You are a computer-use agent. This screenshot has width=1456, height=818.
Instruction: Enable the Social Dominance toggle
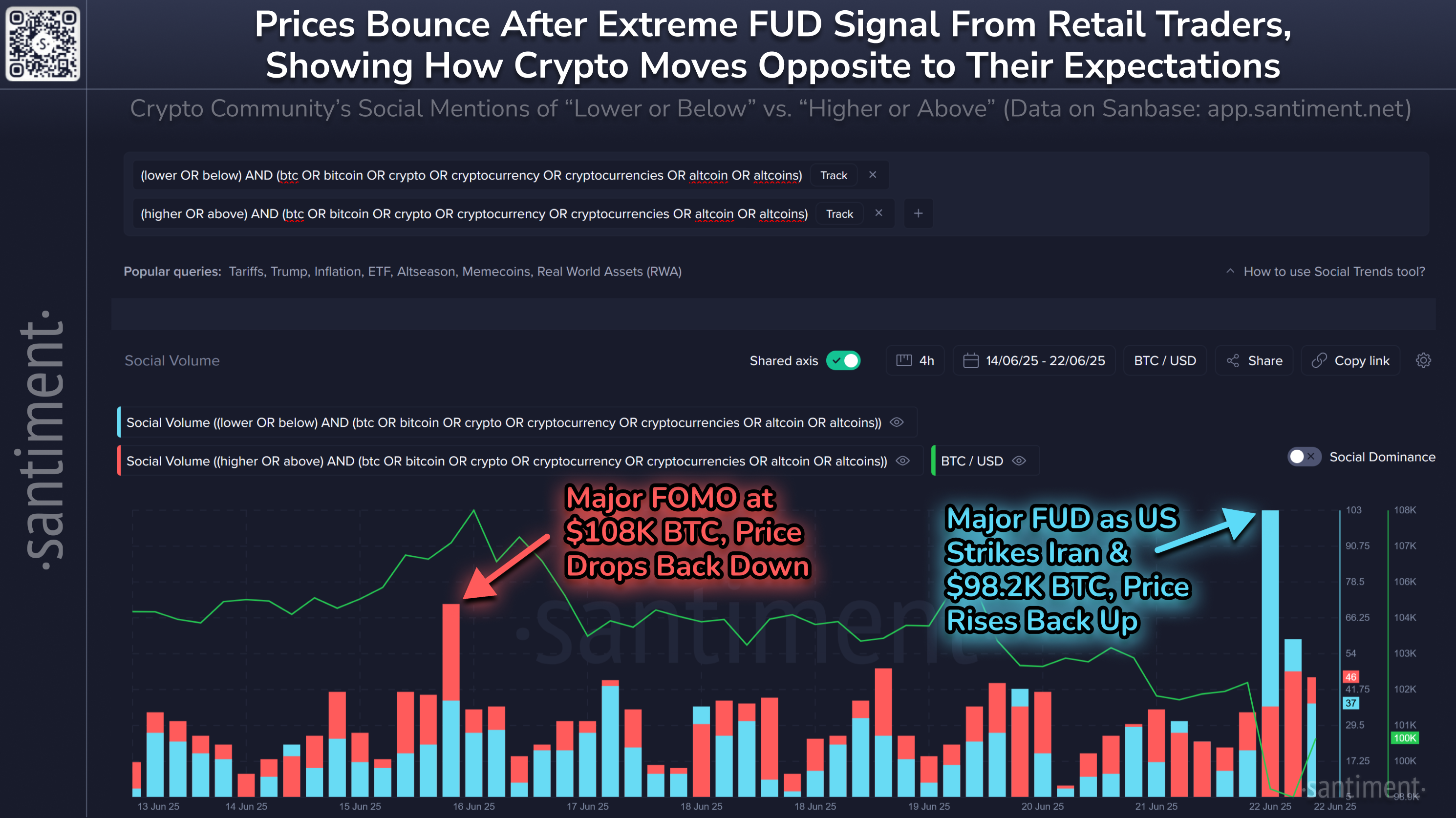pyautogui.click(x=1304, y=457)
